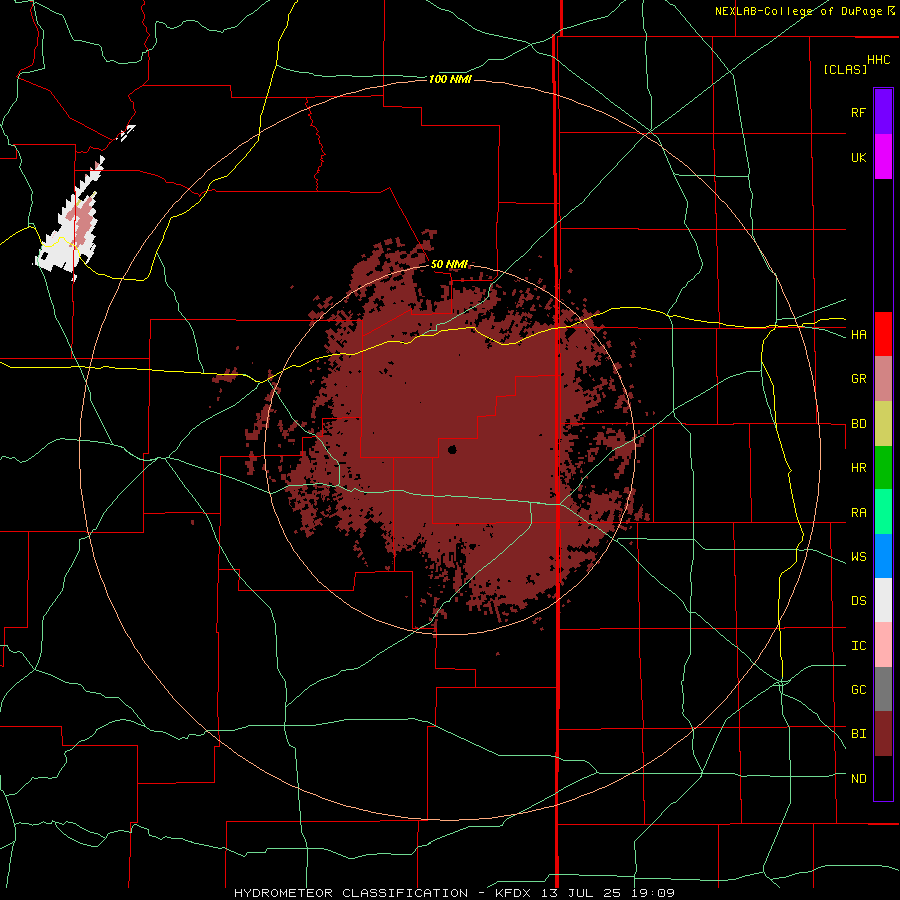Click the 100 NMI range ring label

click(450, 79)
